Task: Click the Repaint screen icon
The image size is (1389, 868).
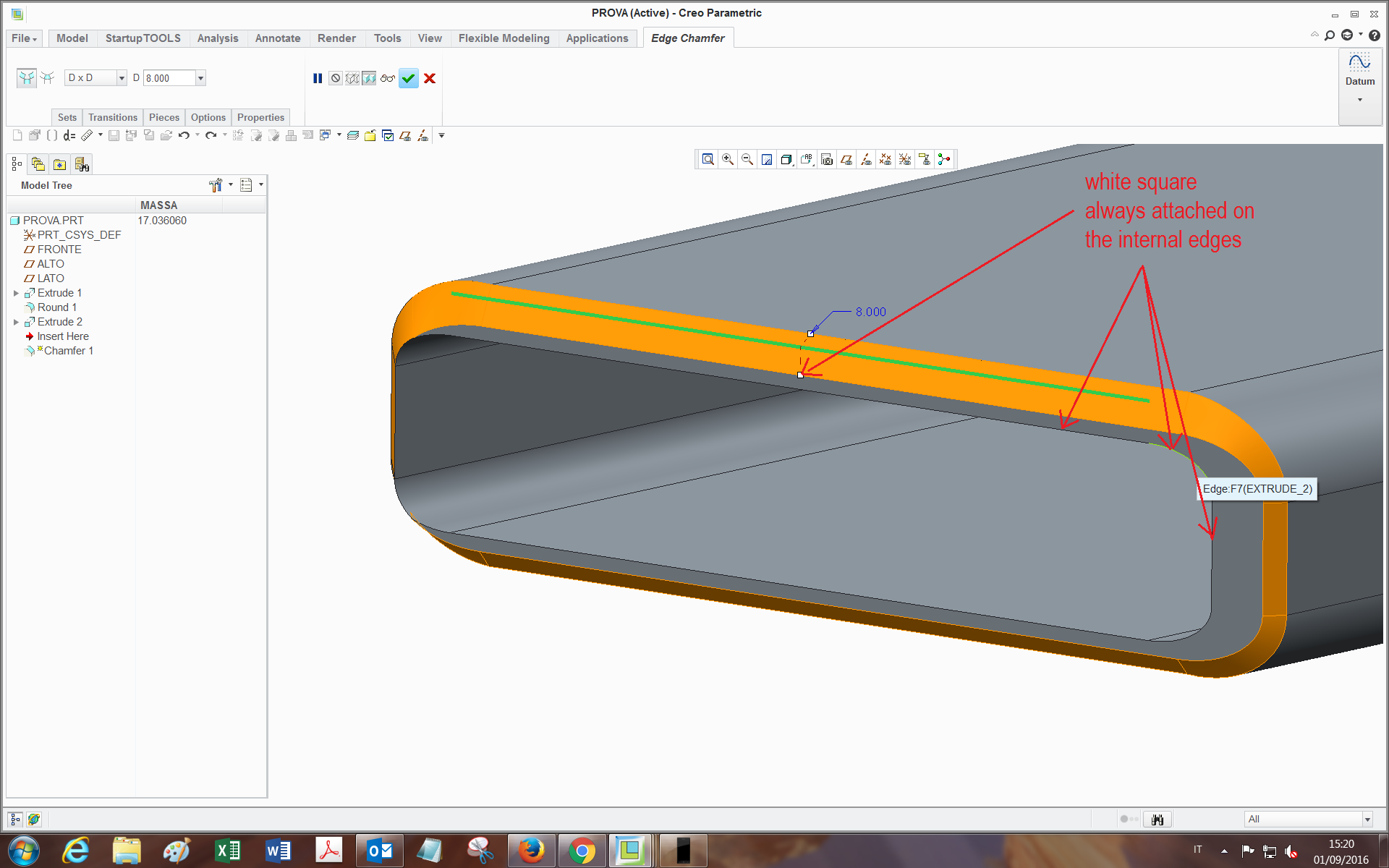Action: [767, 159]
